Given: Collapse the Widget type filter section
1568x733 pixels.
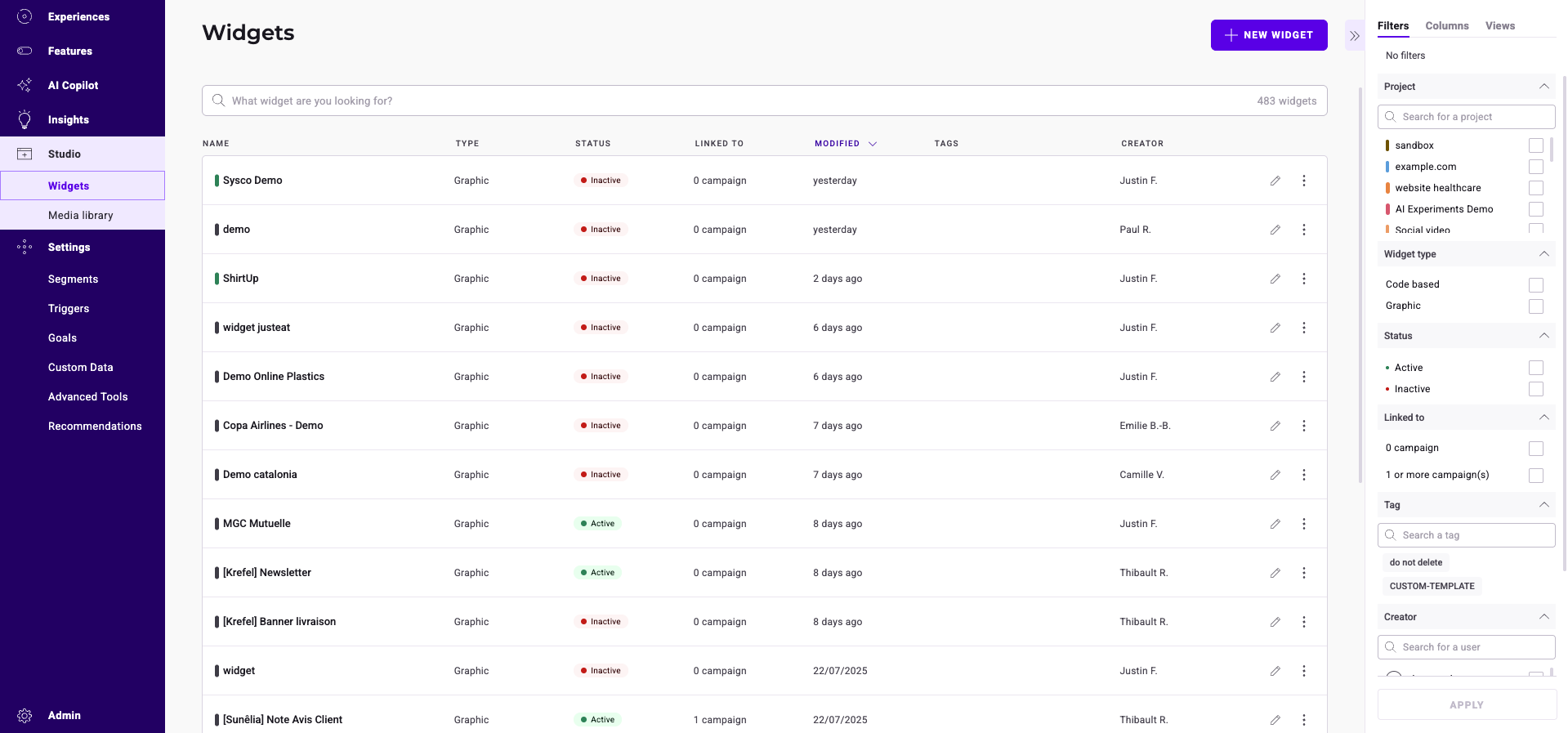Looking at the screenshot, I should tap(1543, 254).
